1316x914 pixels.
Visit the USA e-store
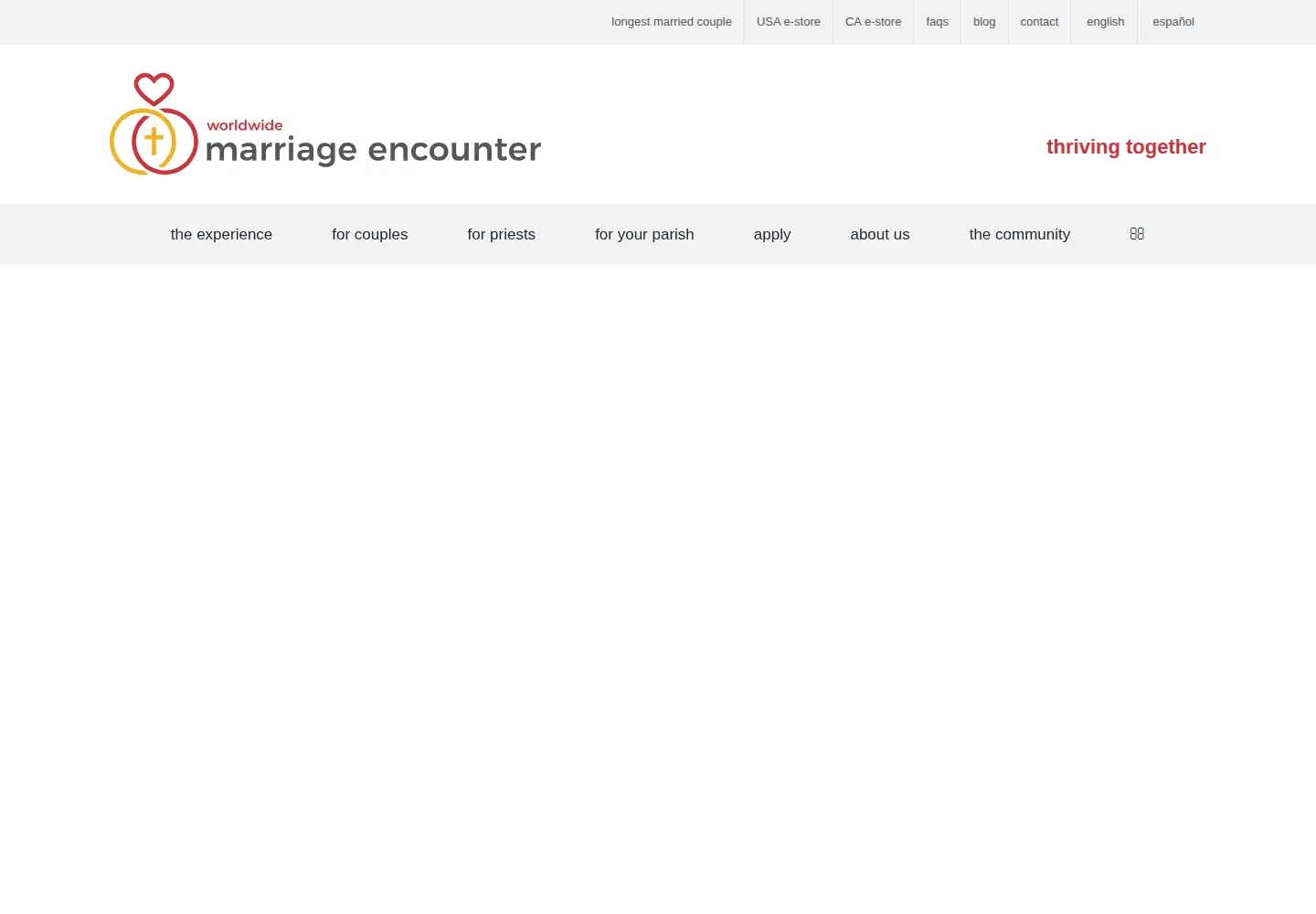point(789,22)
